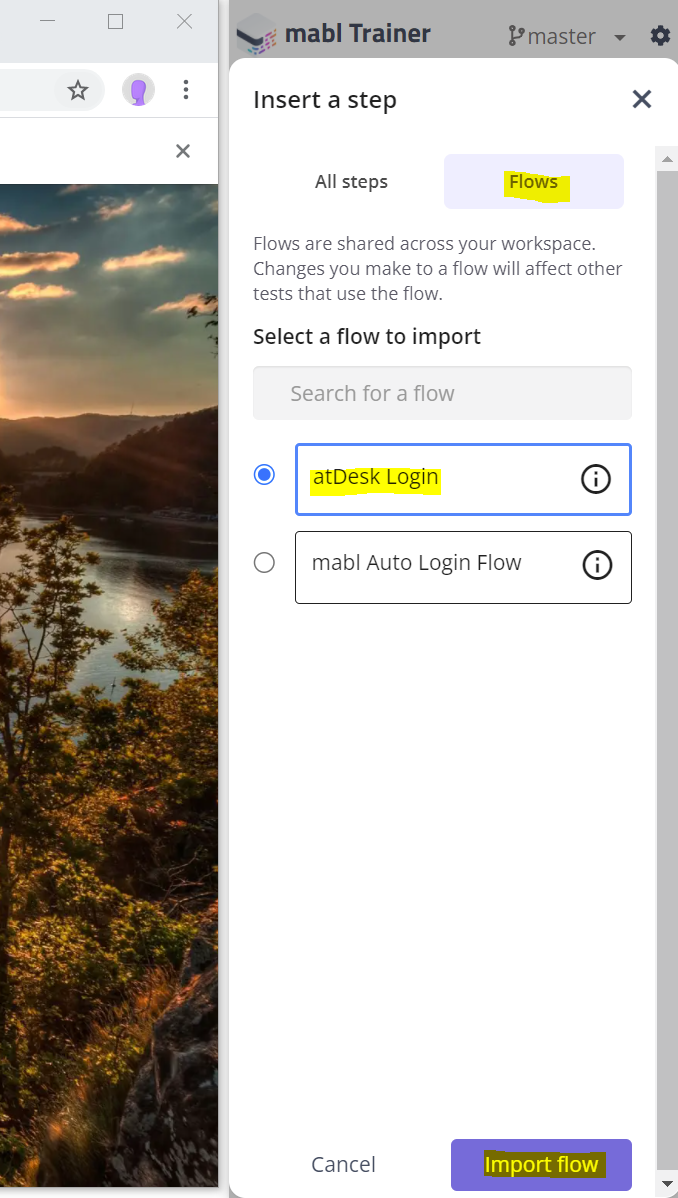Screen dimensions: 678x1198
Task: Click the master branch icon
Action: tap(517, 35)
